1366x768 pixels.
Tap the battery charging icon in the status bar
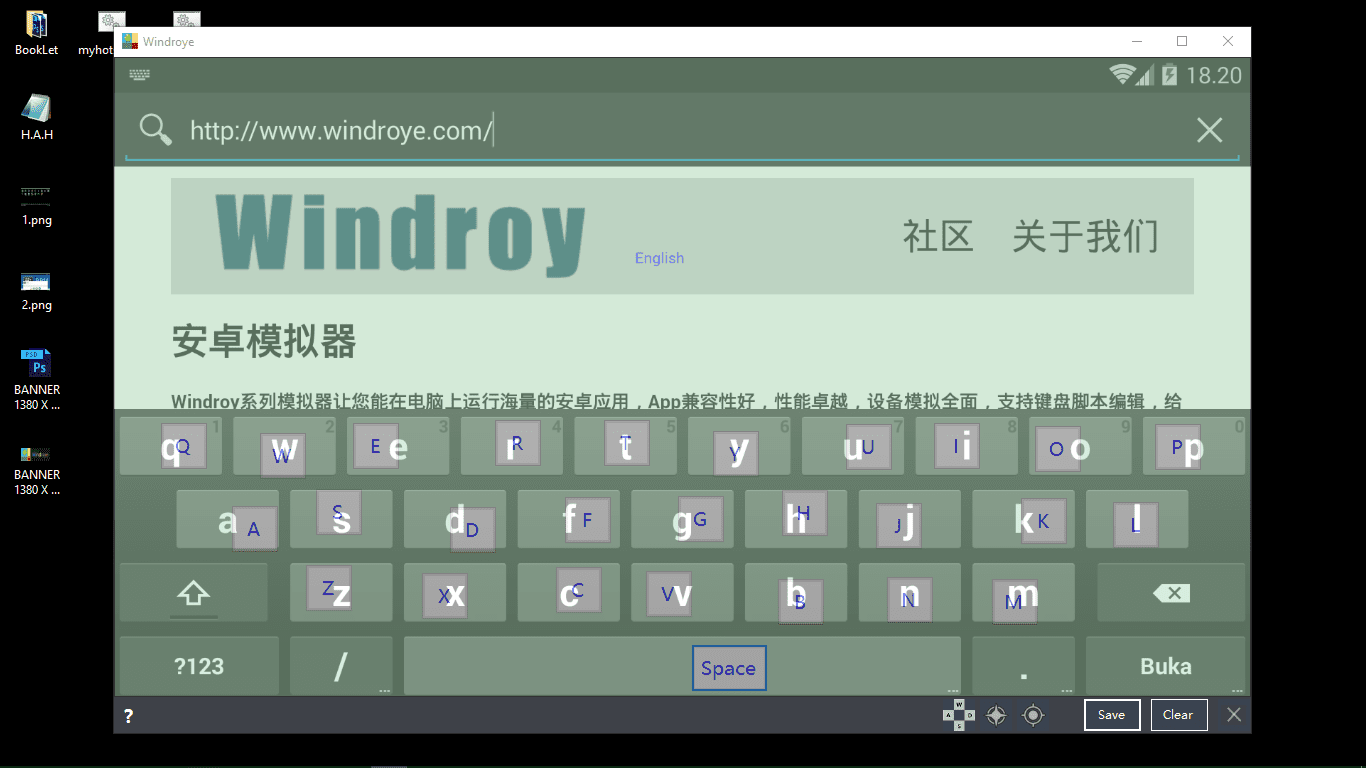point(1169,74)
